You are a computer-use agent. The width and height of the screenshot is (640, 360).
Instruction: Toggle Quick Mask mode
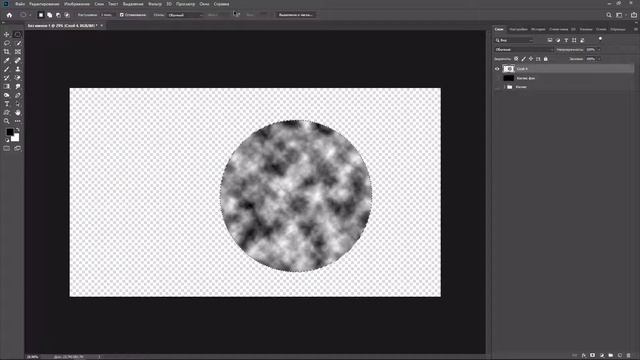tap(7, 149)
